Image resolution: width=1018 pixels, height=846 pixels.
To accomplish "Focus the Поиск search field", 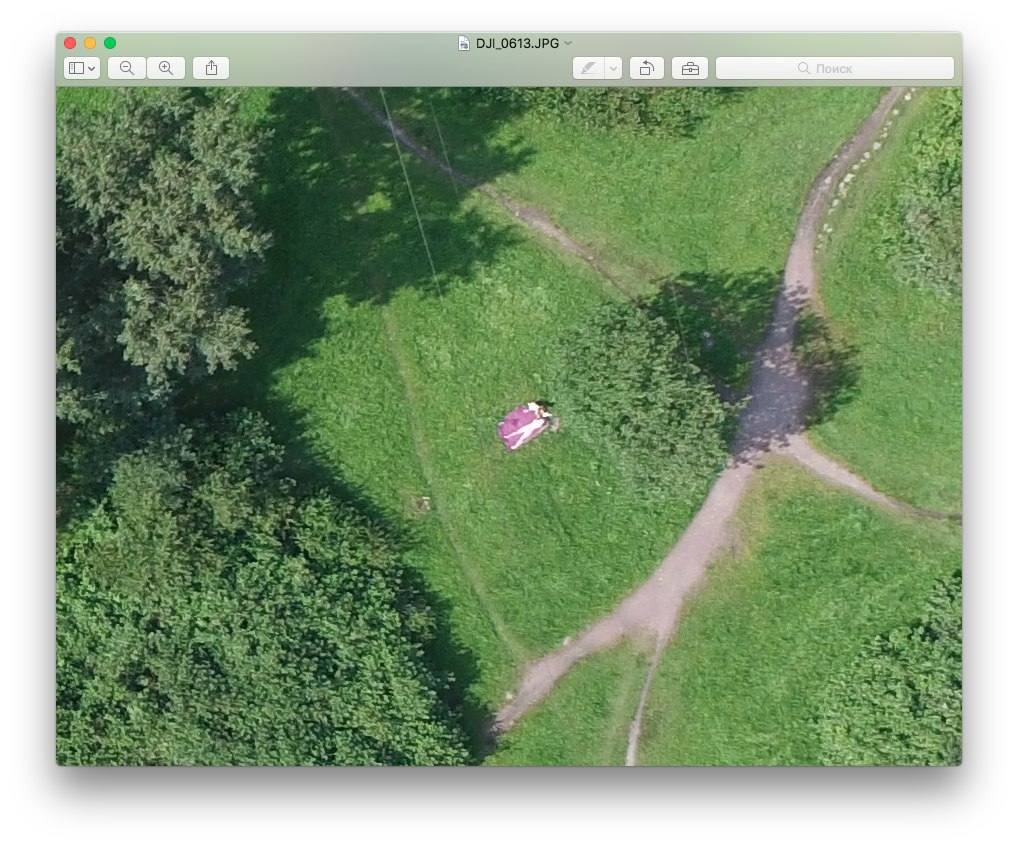I will point(835,68).
